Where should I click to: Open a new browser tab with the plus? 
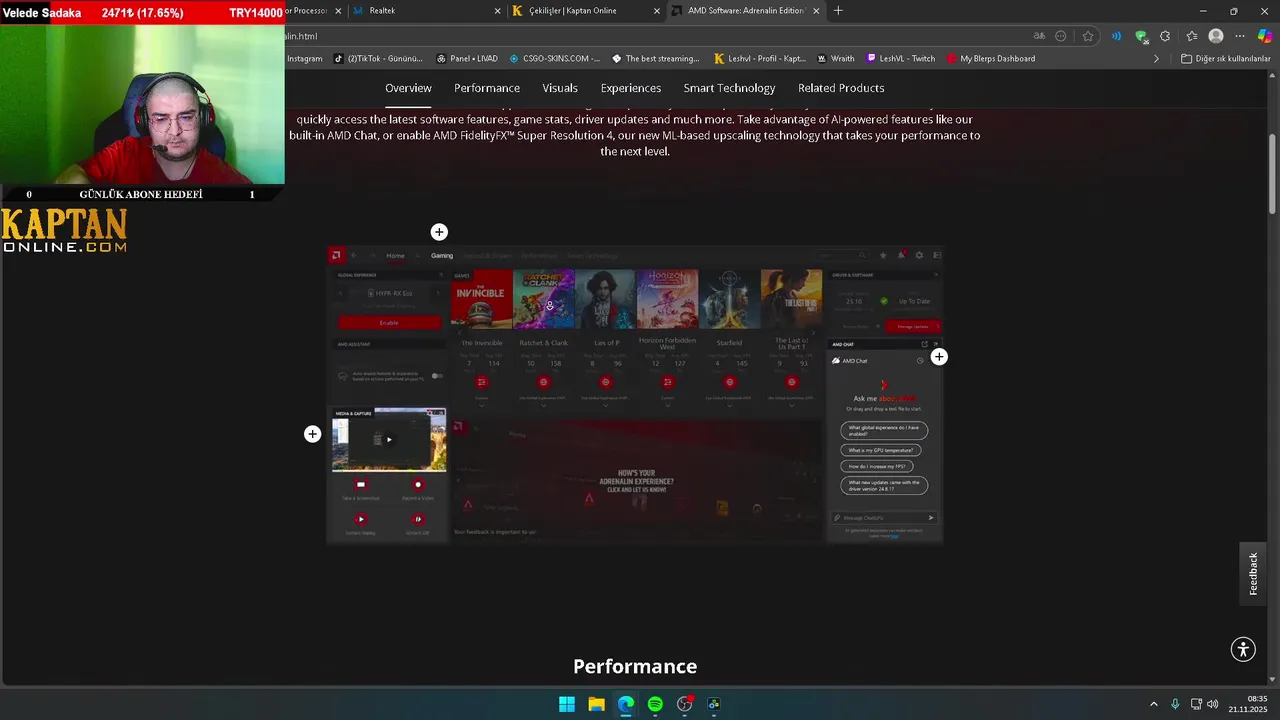pos(838,11)
